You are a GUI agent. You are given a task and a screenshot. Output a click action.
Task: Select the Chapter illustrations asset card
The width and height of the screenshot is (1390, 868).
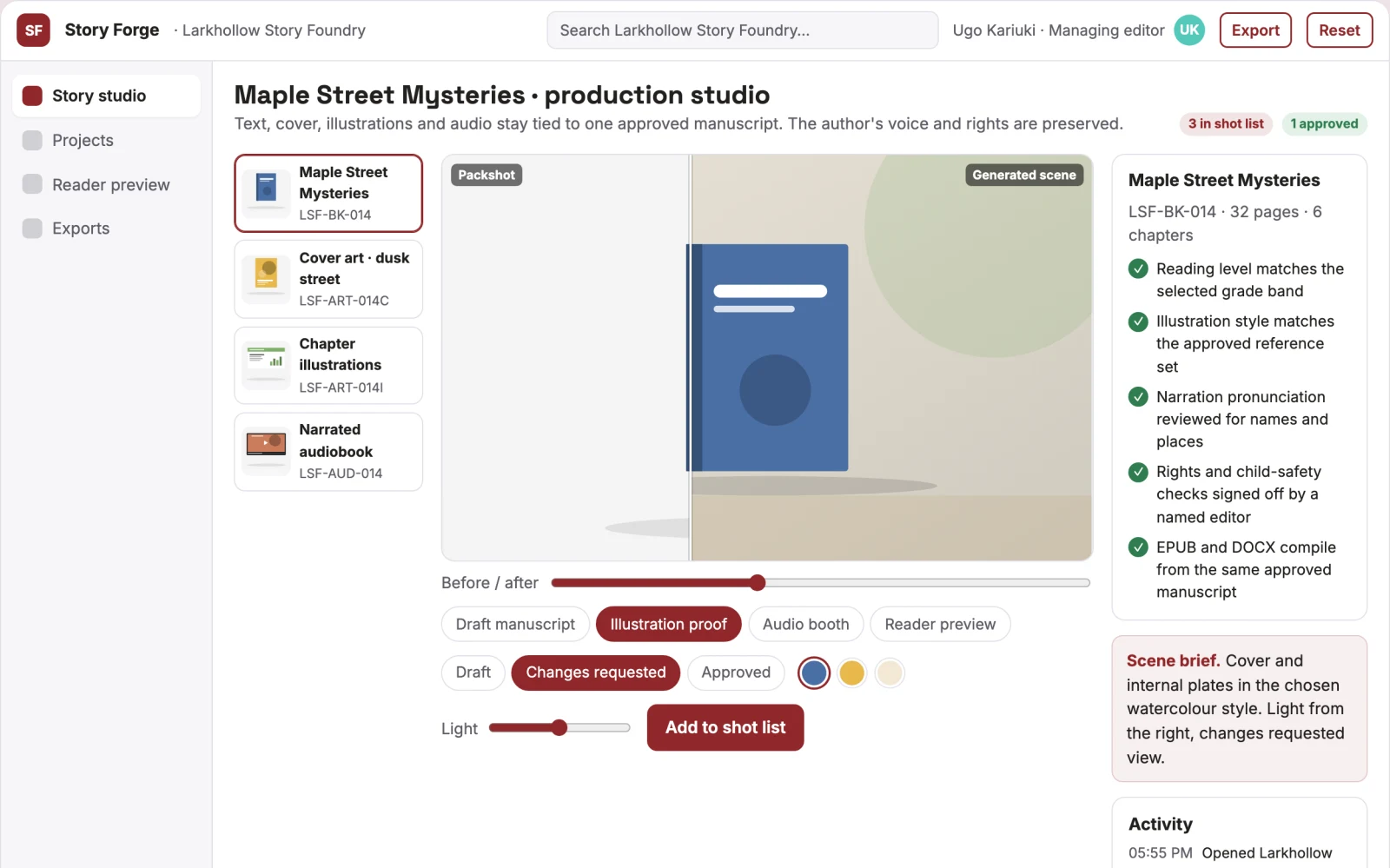(328, 365)
